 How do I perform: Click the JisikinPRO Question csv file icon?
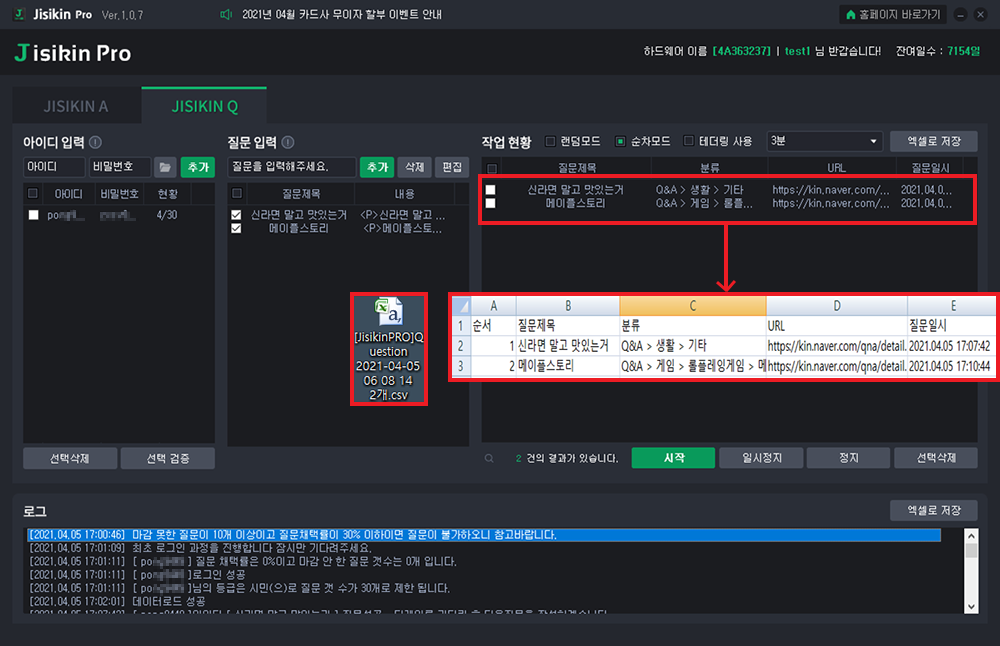tap(389, 349)
